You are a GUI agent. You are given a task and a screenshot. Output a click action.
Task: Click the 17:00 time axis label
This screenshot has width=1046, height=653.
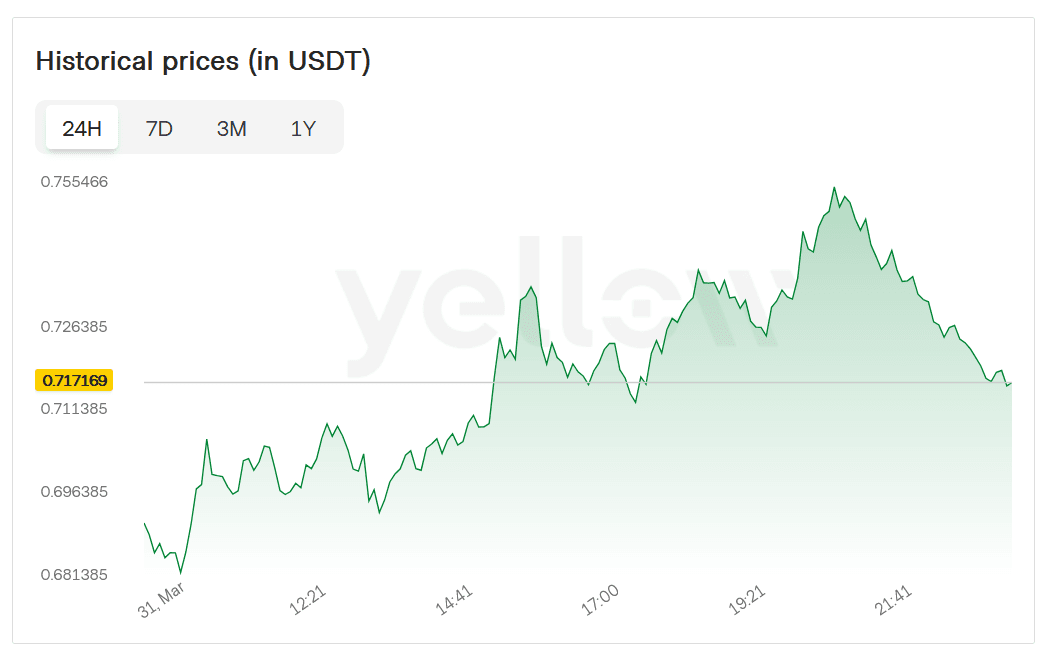point(600,601)
